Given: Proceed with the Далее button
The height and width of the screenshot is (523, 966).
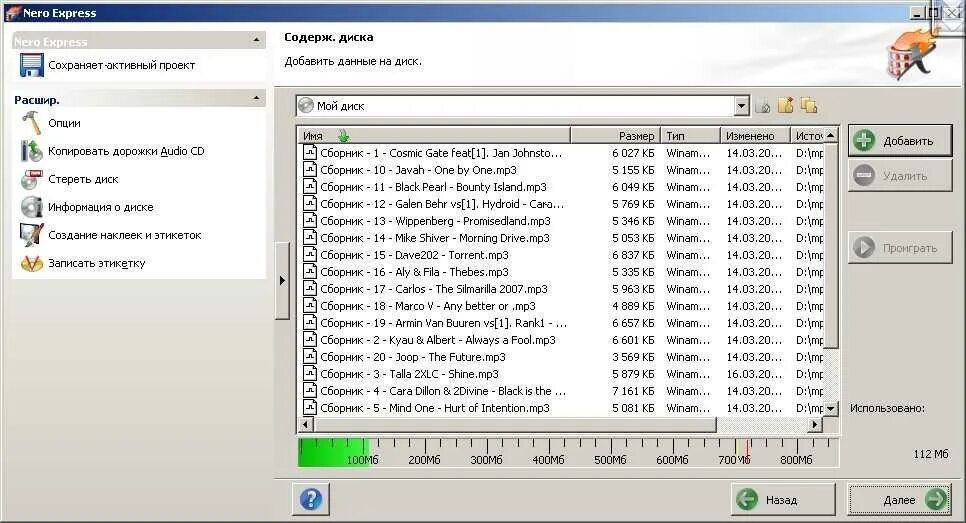Looking at the screenshot, I should coord(899,500).
